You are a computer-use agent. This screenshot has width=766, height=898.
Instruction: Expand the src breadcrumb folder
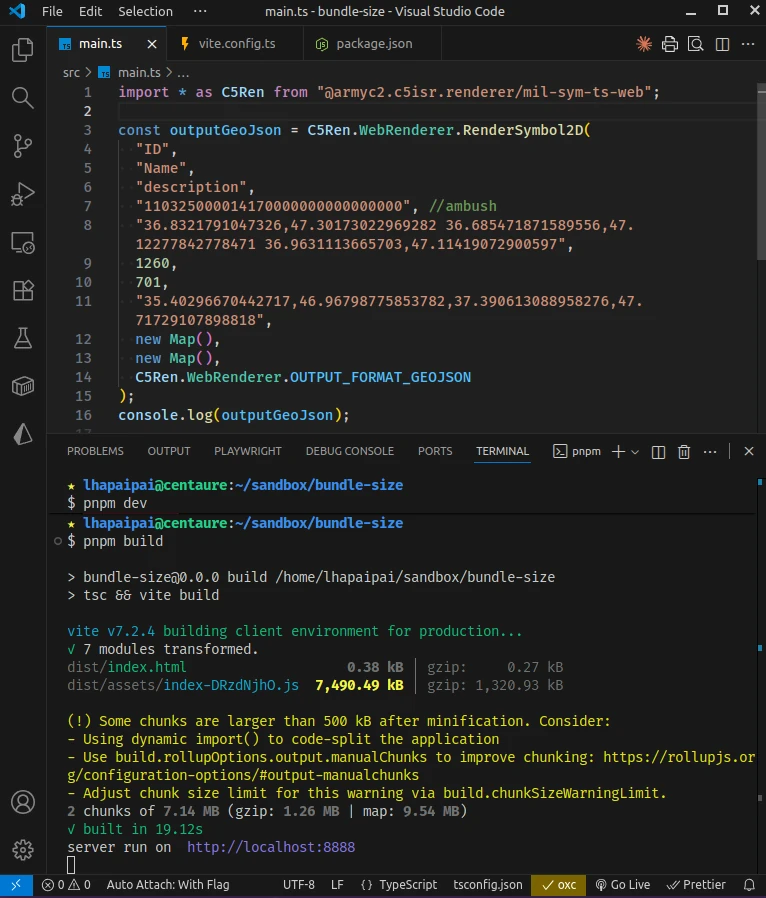click(71, 72)
